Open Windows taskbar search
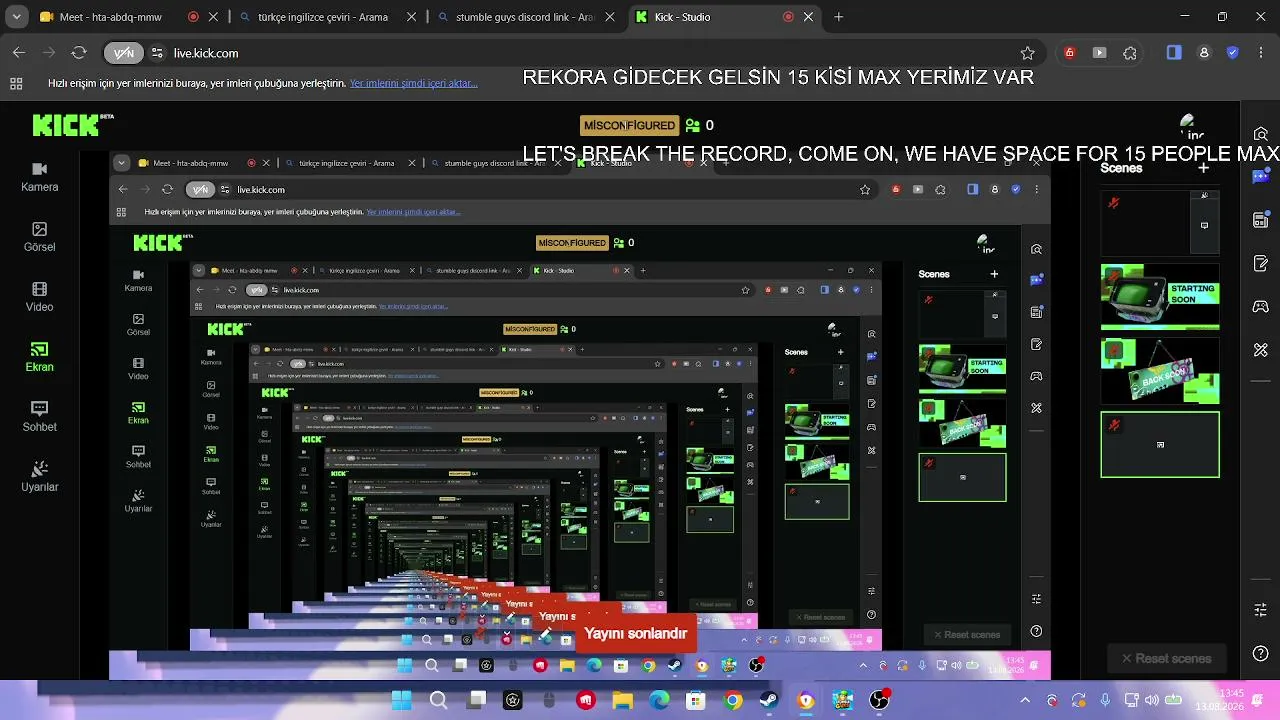The height and width of the screenshot is (720, 1280). click(x=438, y=701)
